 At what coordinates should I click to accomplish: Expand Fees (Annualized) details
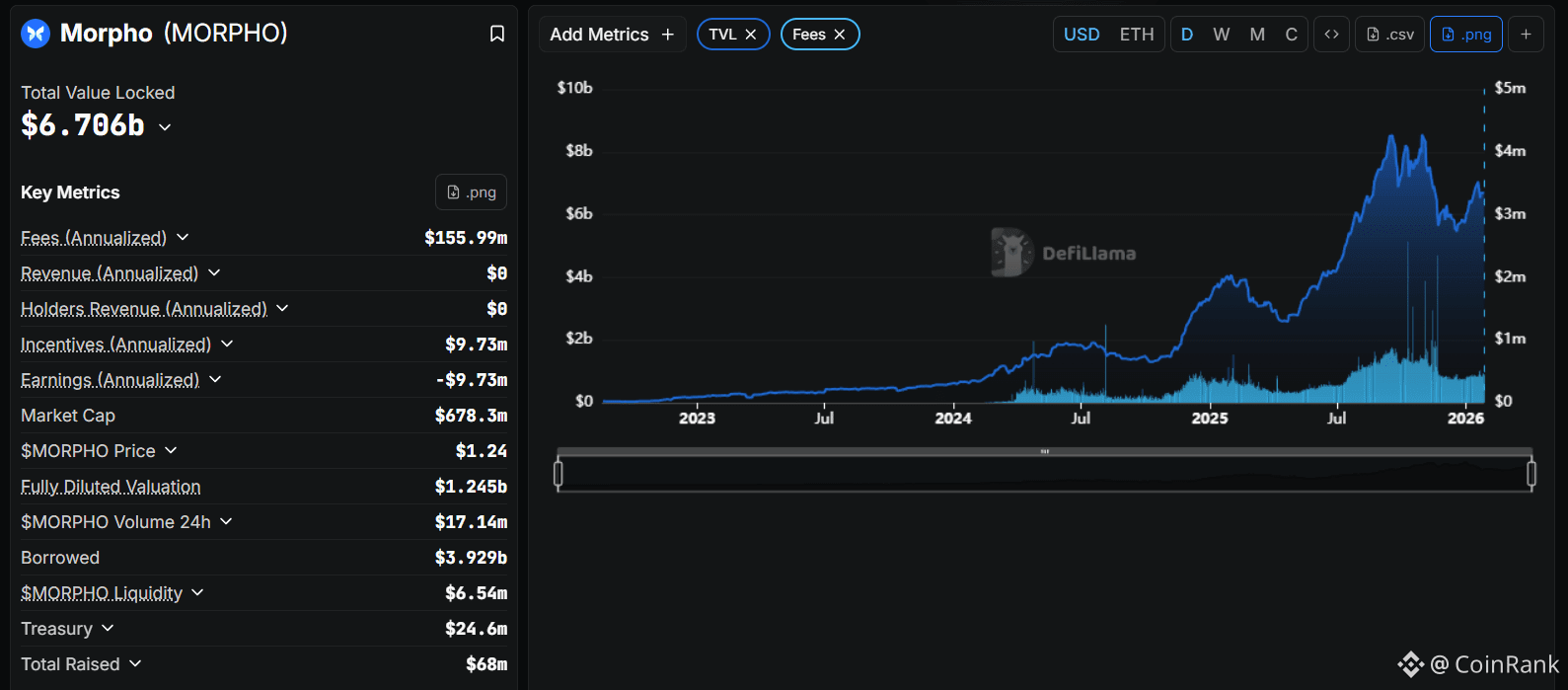pyautogui.click(x=183, y=238)
